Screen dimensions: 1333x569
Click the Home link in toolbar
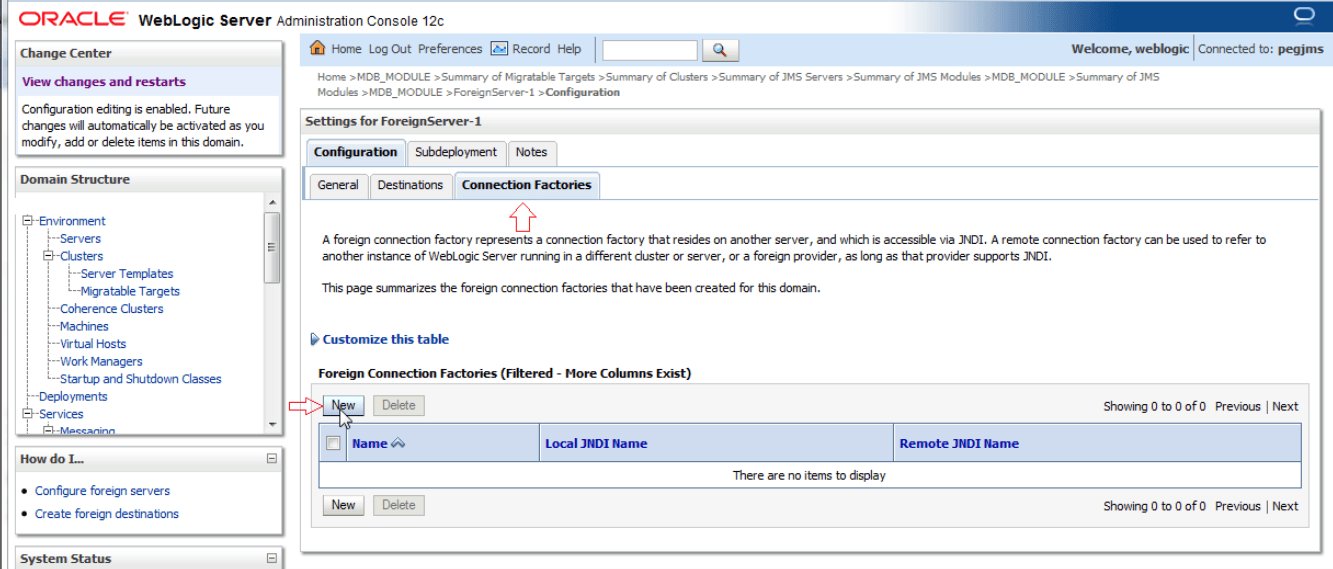point(346,49)
